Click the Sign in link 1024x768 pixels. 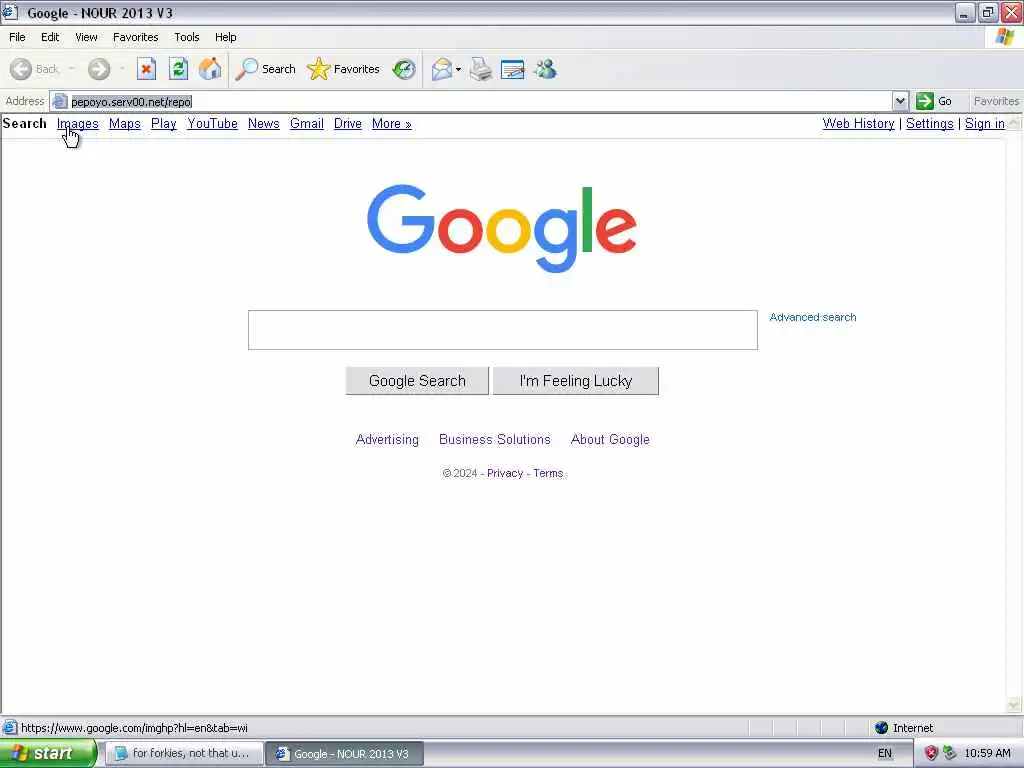pyautogui.click(x=985, y=123)
